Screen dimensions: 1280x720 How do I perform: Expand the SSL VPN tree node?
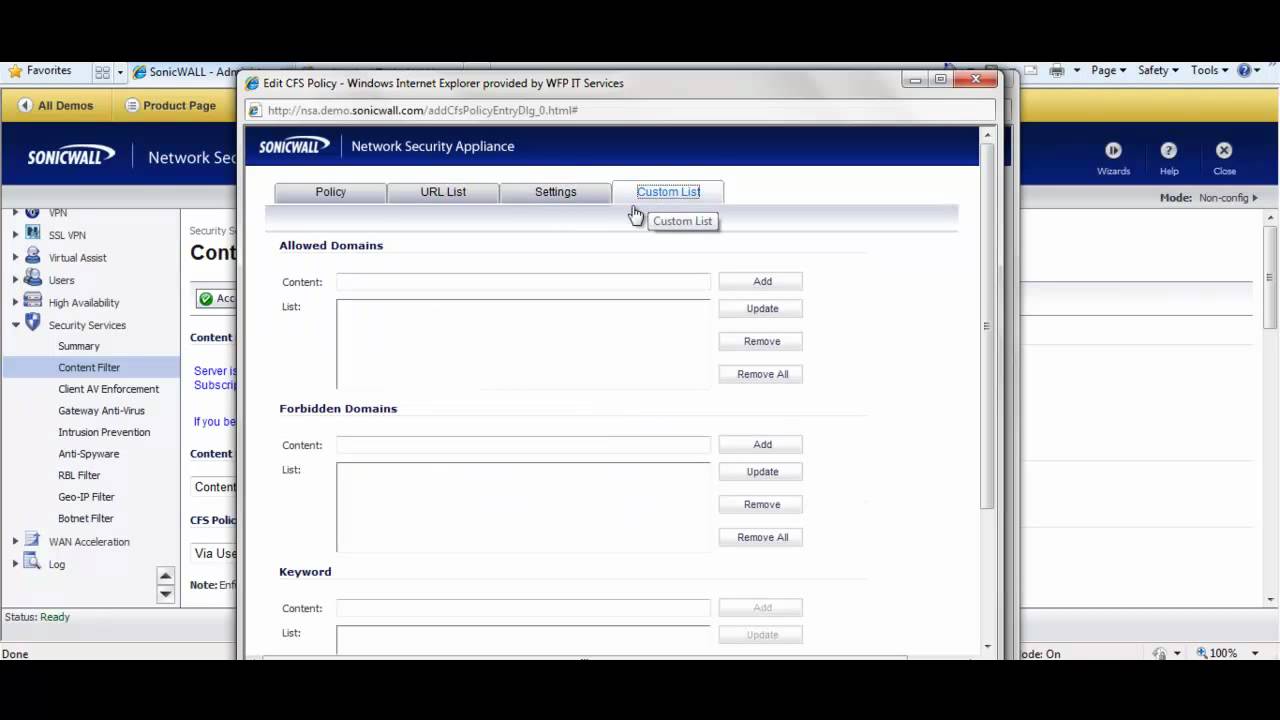click(15, 235)
